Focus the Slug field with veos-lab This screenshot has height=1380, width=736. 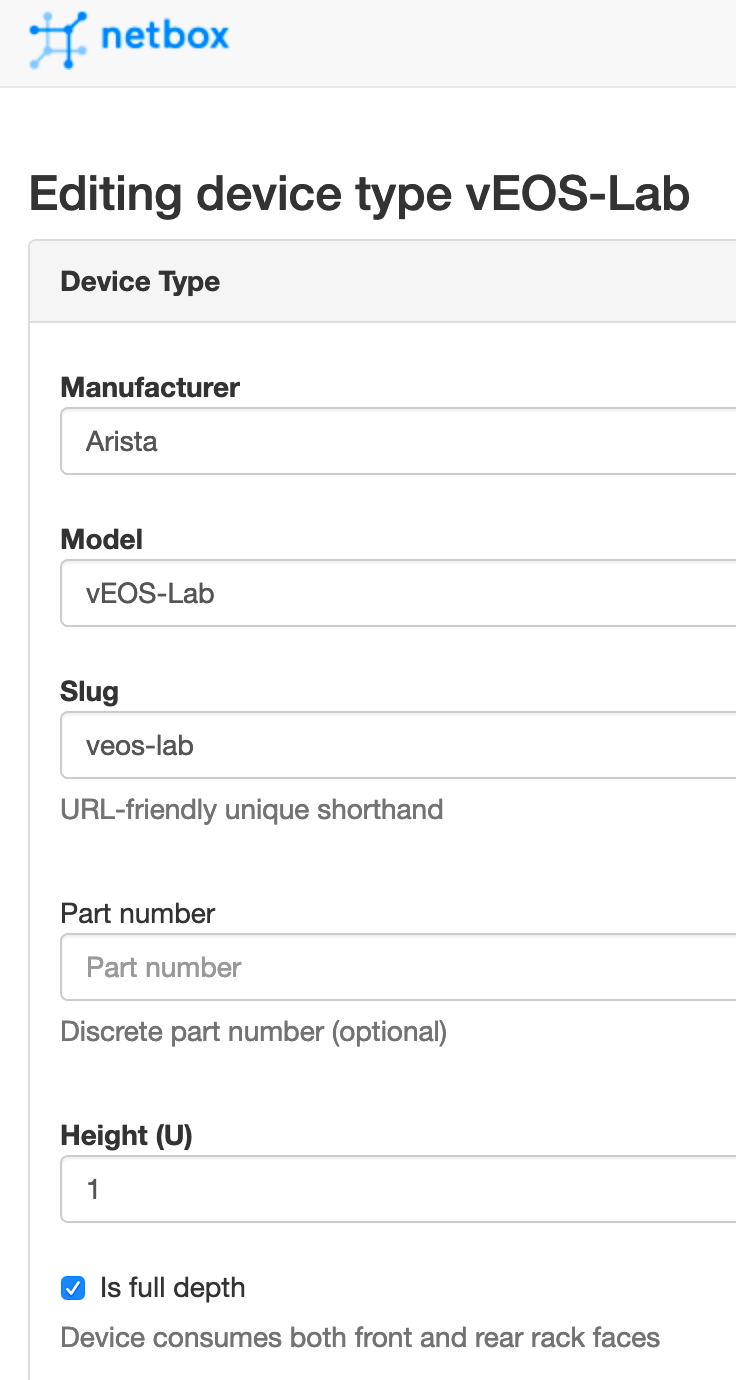point(398,745)
